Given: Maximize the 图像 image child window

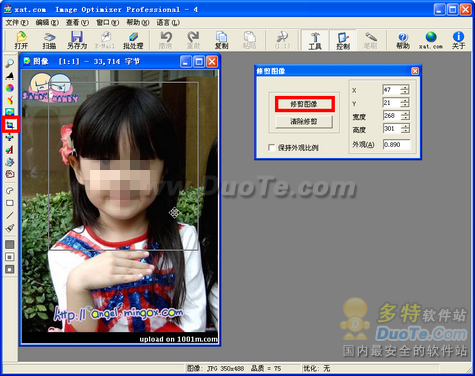Looking at the screenshot, I should coord(199,62).
